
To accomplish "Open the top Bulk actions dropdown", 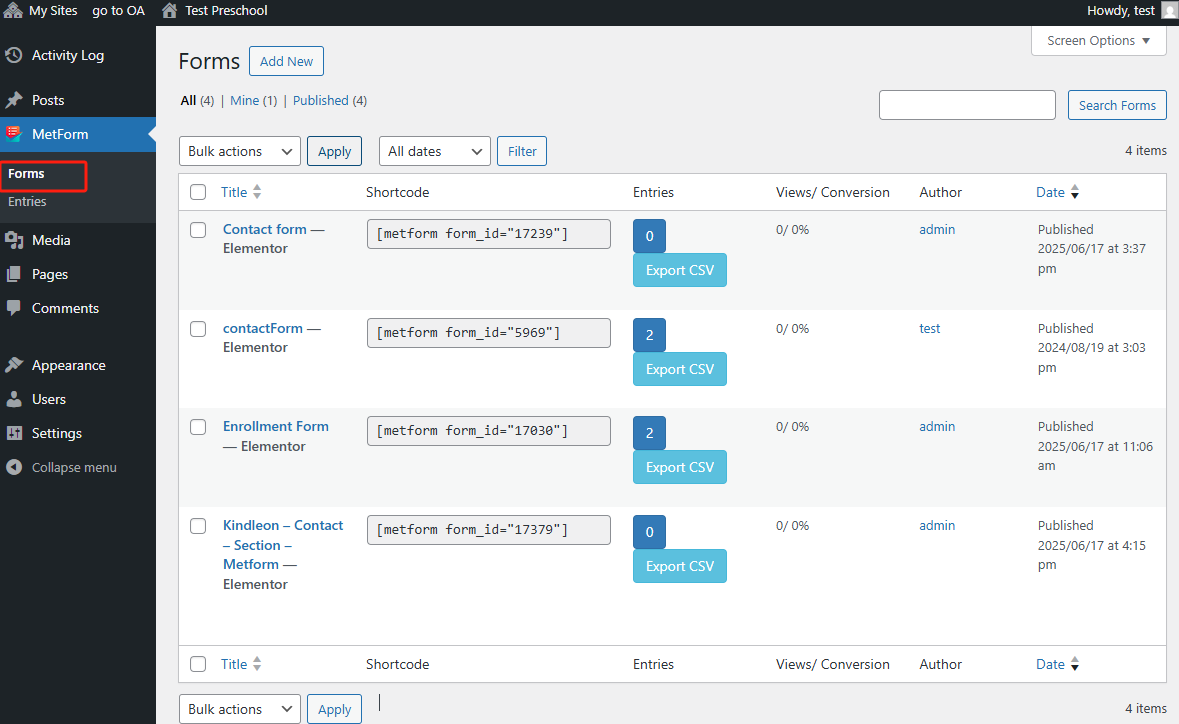I will (x=239, y=151).
